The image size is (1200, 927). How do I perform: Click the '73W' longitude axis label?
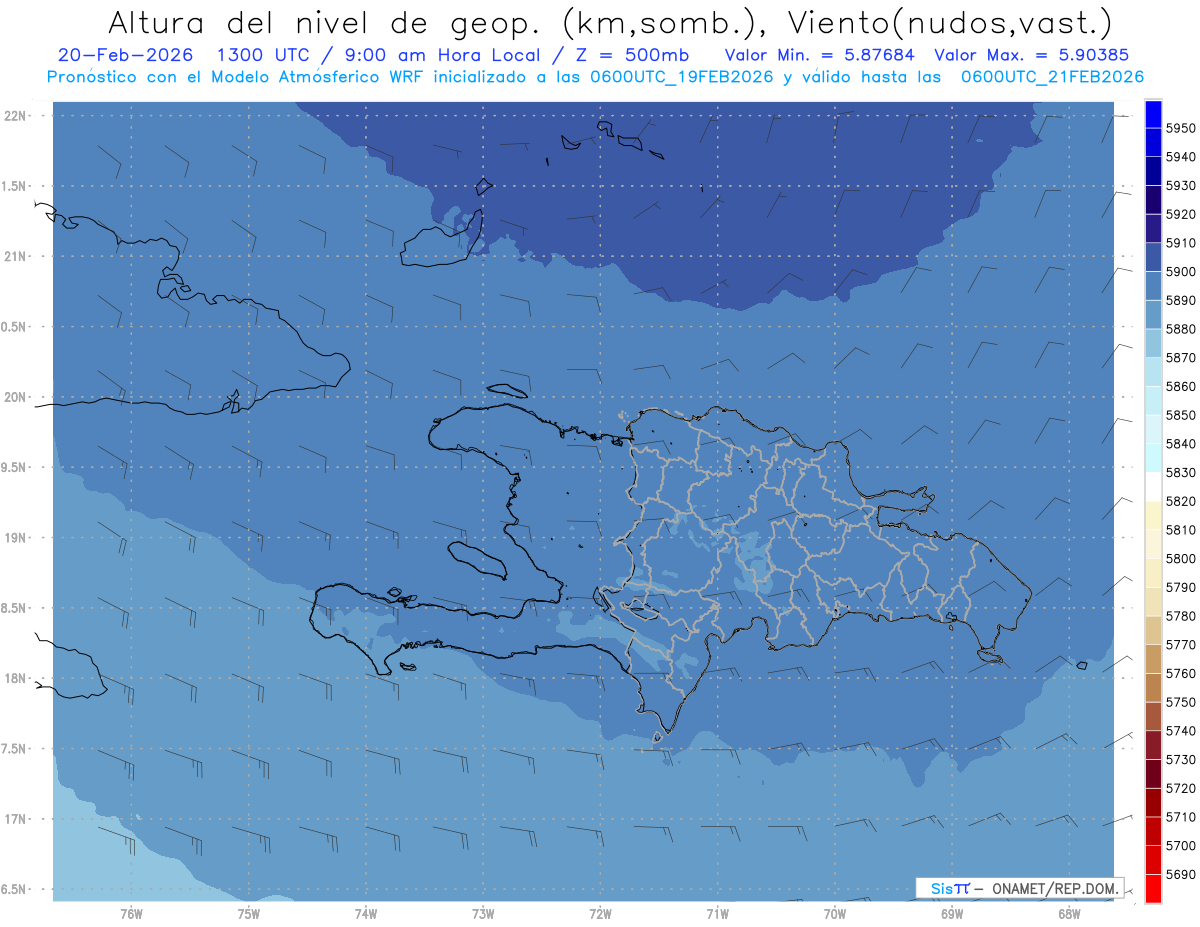pyautogui.click(x=483, y=913)
